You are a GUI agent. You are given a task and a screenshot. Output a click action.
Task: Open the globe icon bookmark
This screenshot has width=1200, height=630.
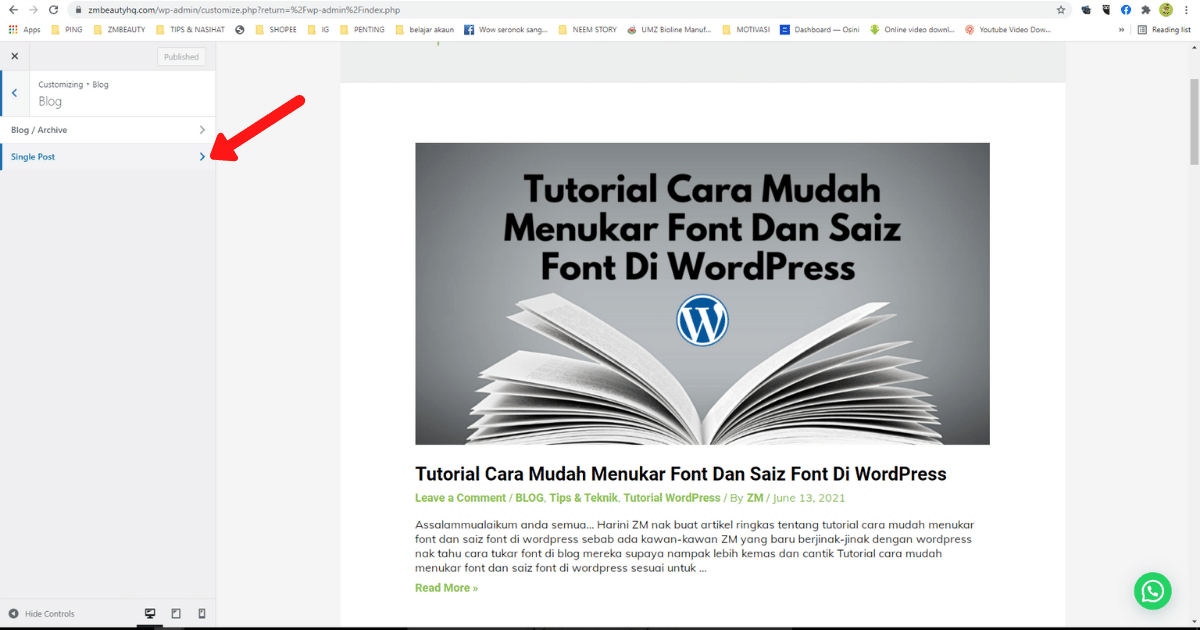click(x=240, y=30)
